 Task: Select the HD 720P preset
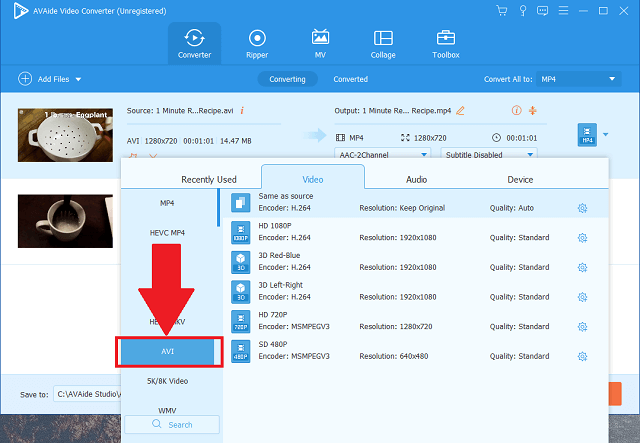[x=416, y=321]
